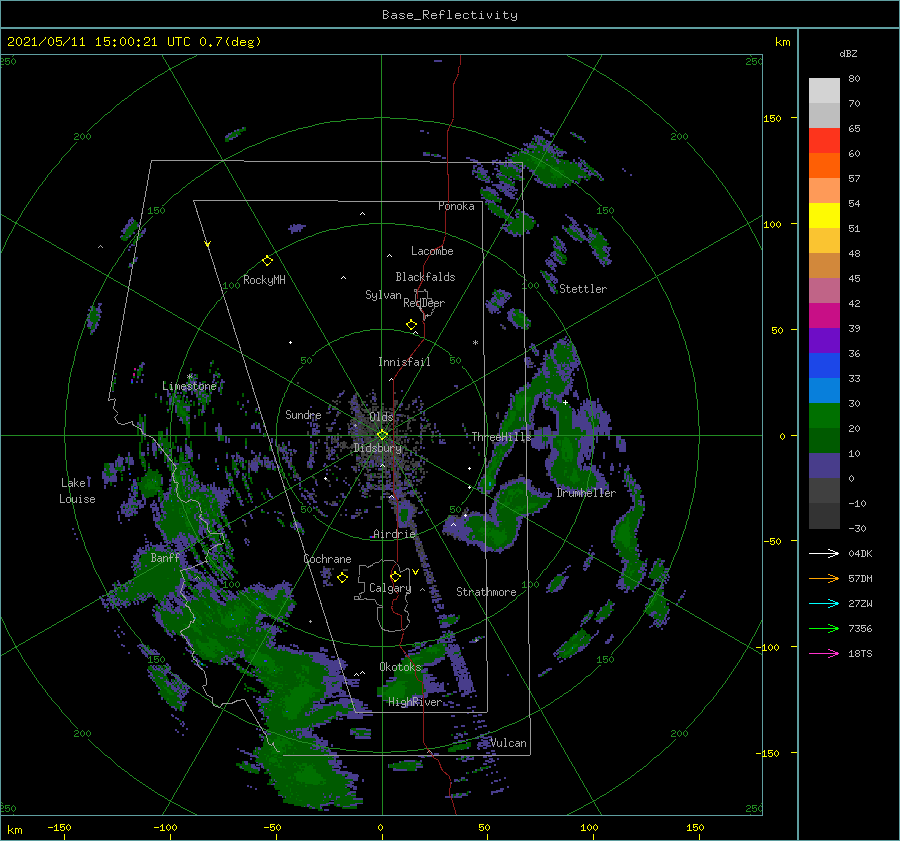
Task: Click the RedDeer label
Action: point(424,303)
